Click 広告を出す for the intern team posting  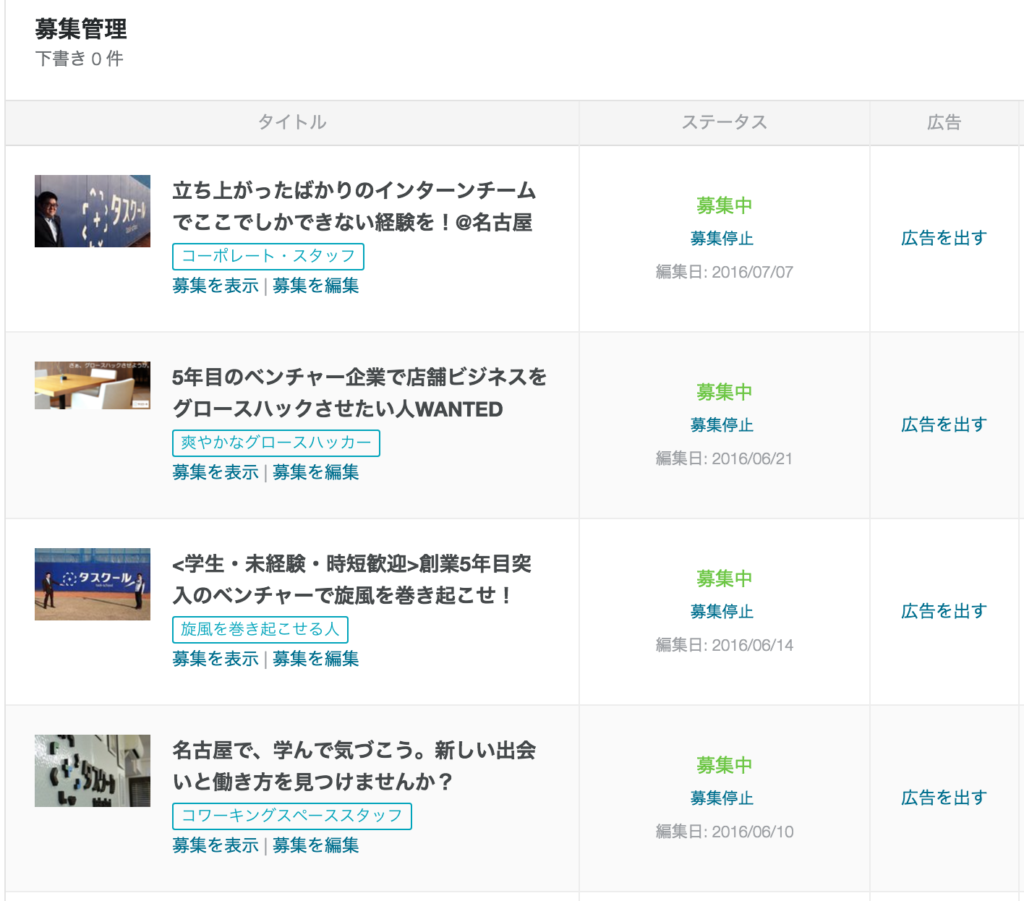[x=944, y=238]
